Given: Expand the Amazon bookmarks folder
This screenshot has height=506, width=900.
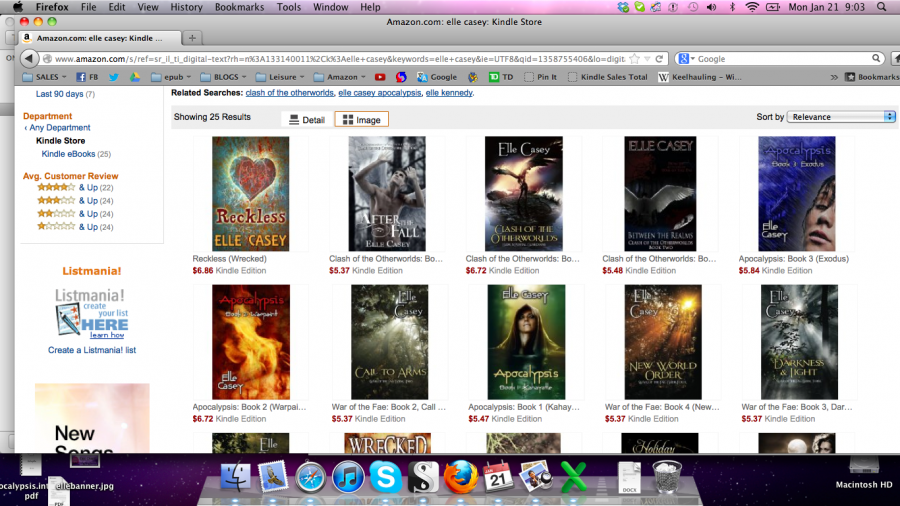Looking at the screenshot, I should [x=340, y=77].
